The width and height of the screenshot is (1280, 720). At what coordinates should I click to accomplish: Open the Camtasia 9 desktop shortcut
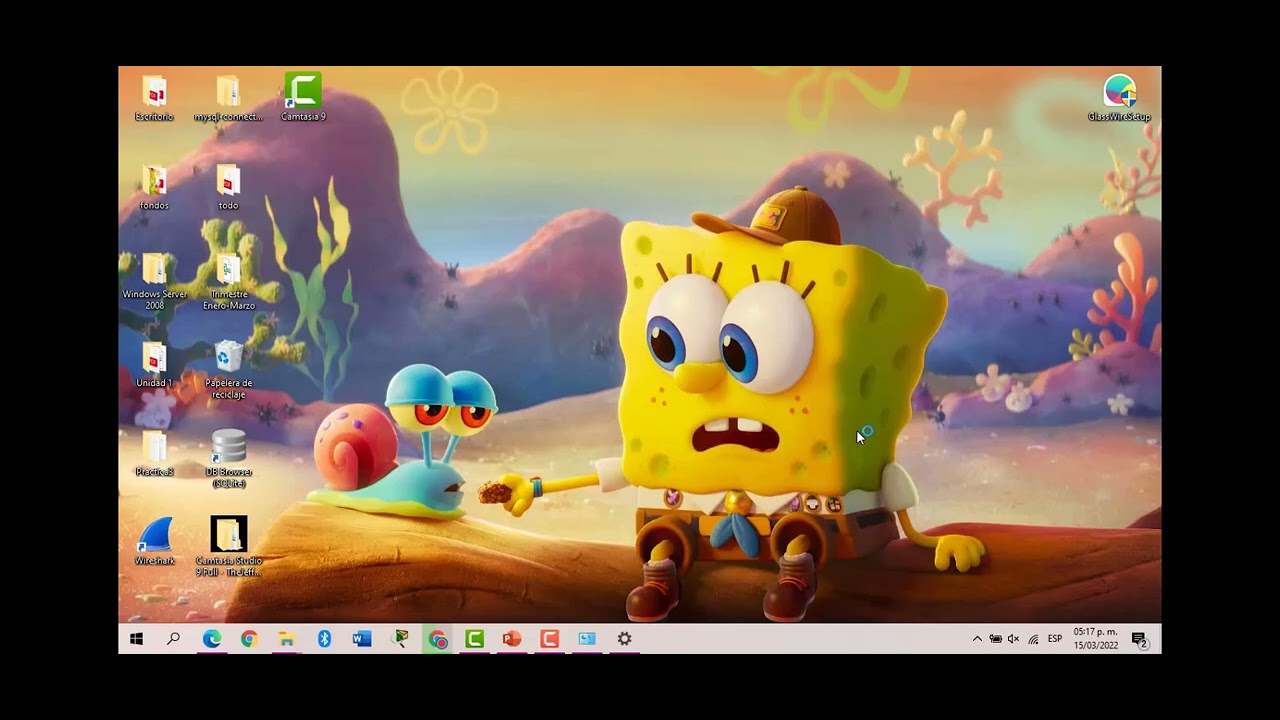303,97
